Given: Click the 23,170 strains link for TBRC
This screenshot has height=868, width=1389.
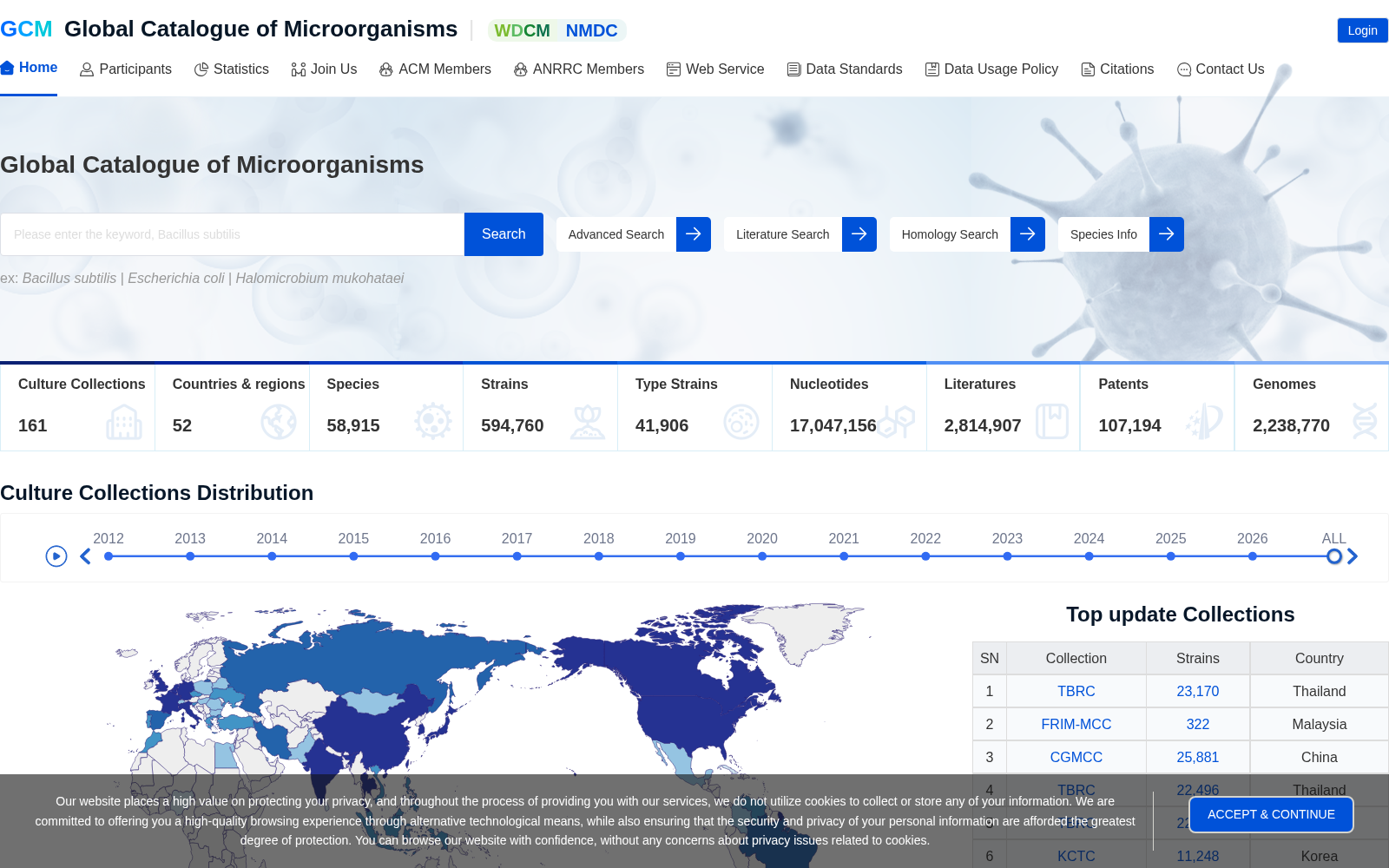Looking at the screenshot, I should [1198, 691].
